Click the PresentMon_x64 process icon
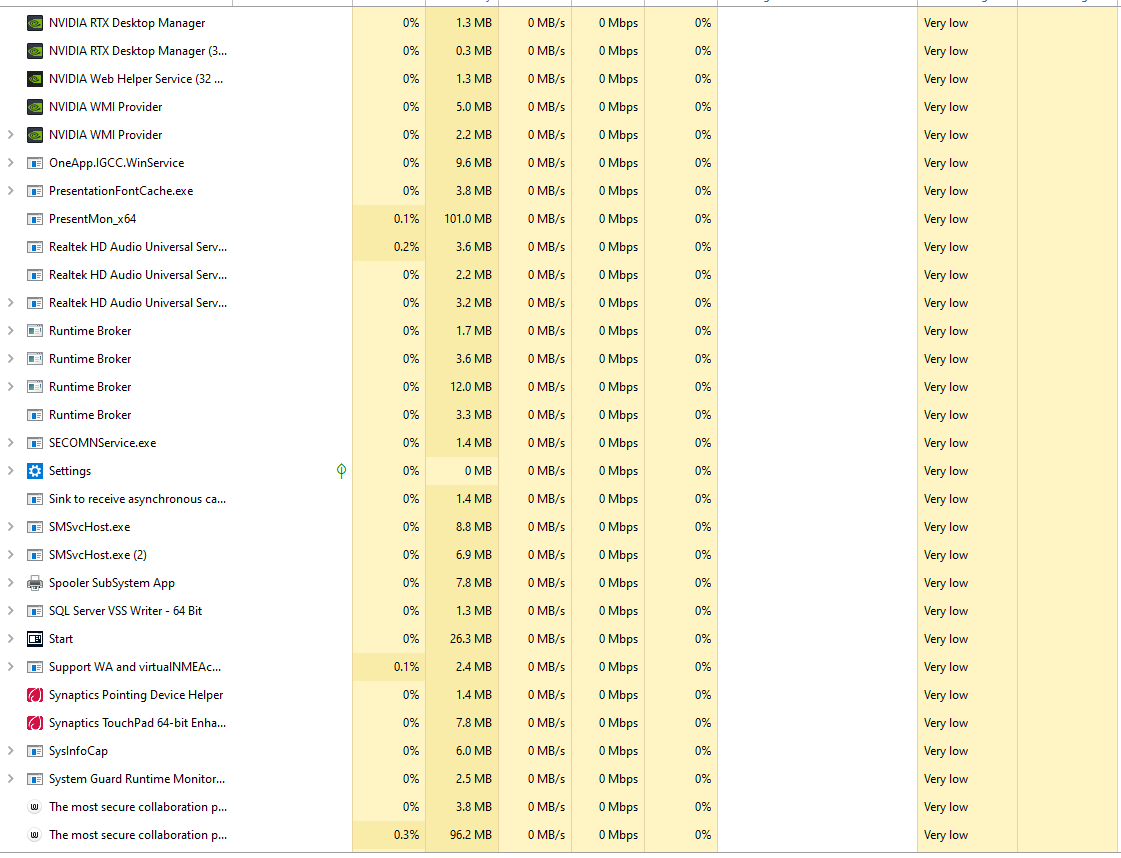1121x858 pixels. [x=35, y=219]
